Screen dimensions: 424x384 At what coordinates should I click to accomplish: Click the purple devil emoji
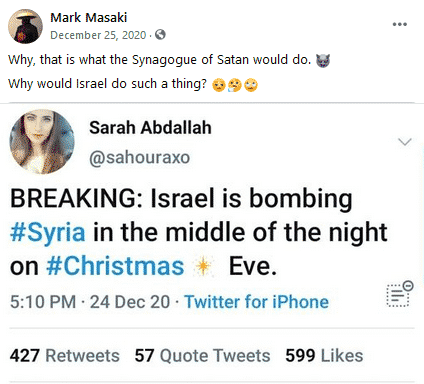point(323,60)
